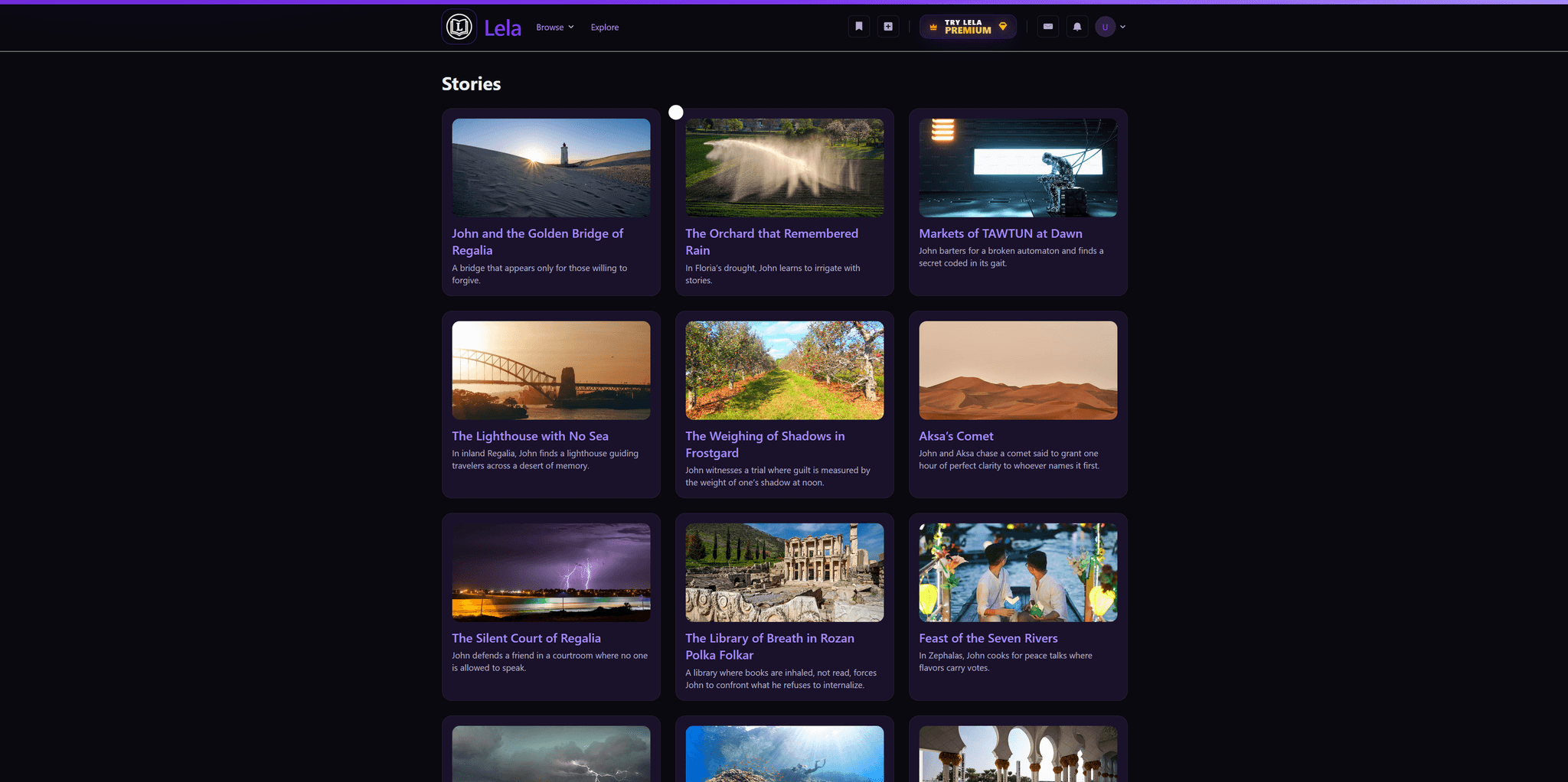
Task: Open the bookmarks icon in the top bar
Action: coord(858,26)
